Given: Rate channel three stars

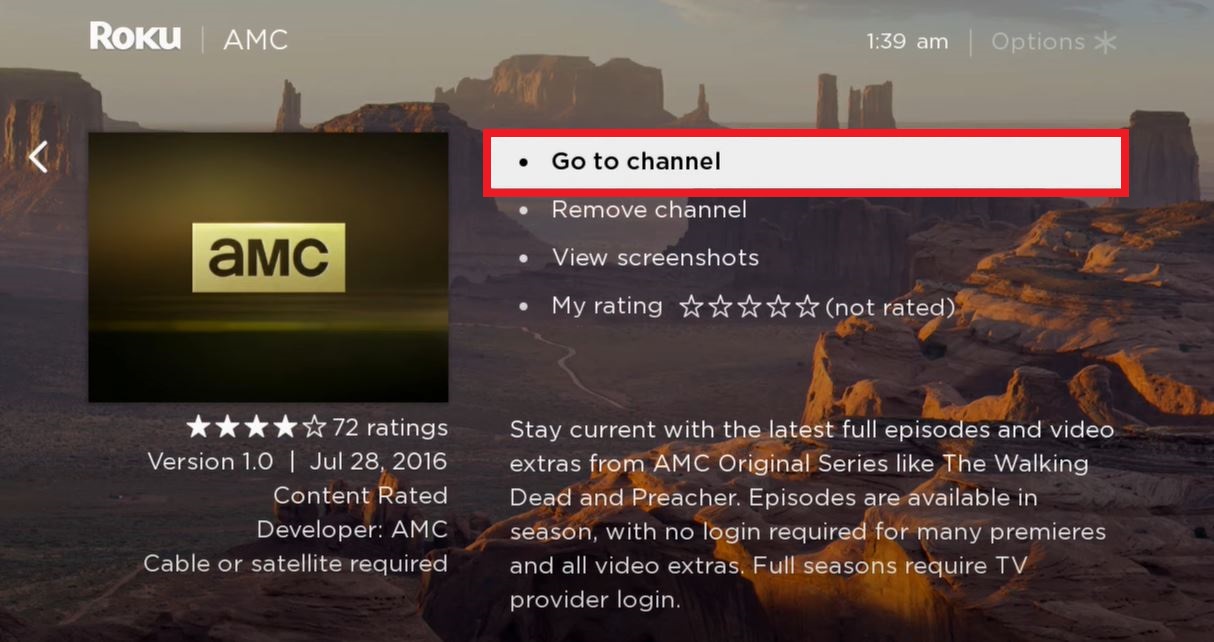Looking at the screenshot, I should point(749,307).
